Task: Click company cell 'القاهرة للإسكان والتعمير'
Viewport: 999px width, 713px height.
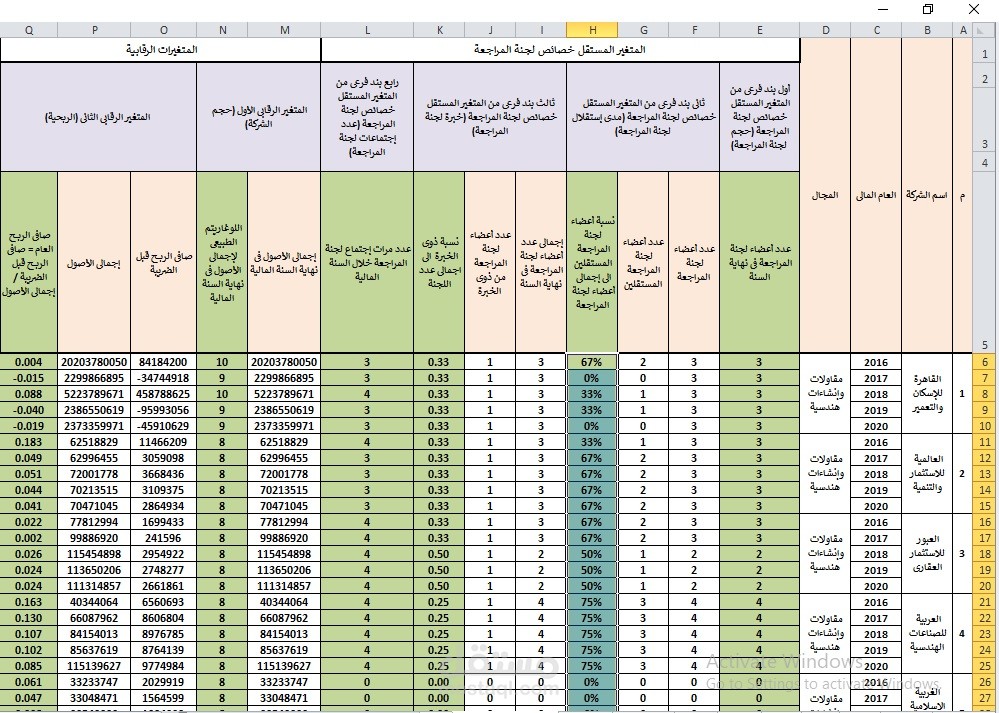Action: pyautogui.click(x=927, y=394)
